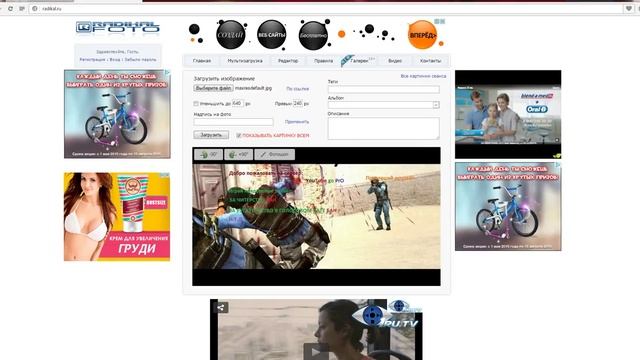640x360 pixels.
Task: Click the AdChoices icon on right bicycle ad
Action: 558,165
